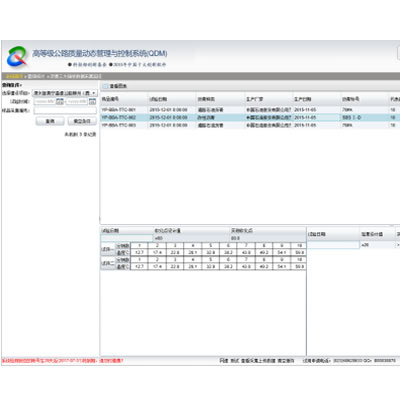
Task: Click the first sample row header in the temperature grid
Action: pos(108,249)
